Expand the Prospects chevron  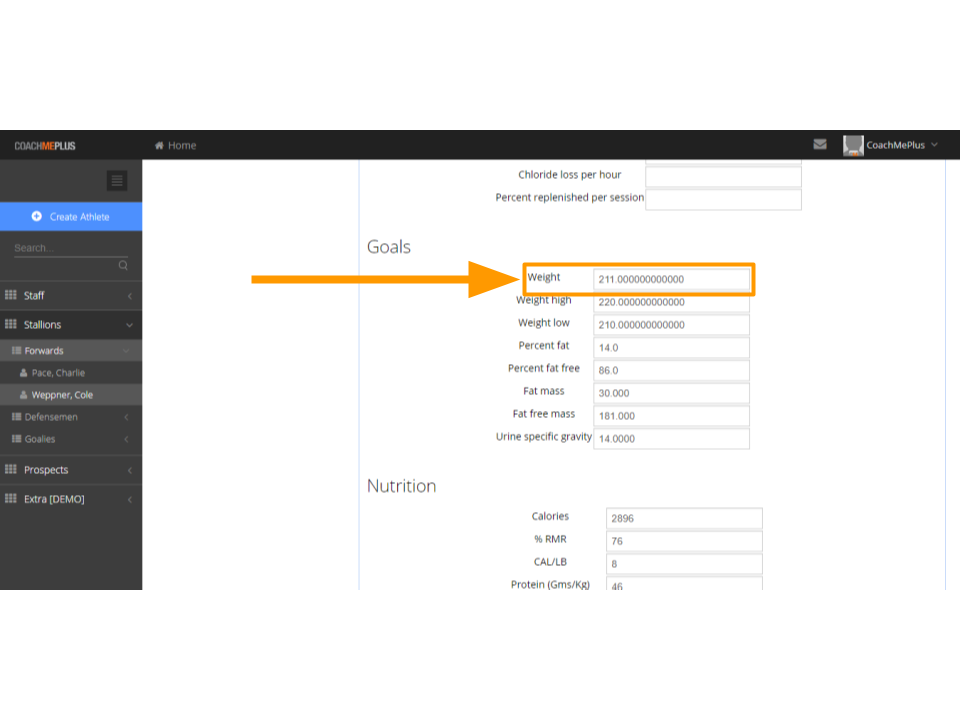click(x=130, y=470)
